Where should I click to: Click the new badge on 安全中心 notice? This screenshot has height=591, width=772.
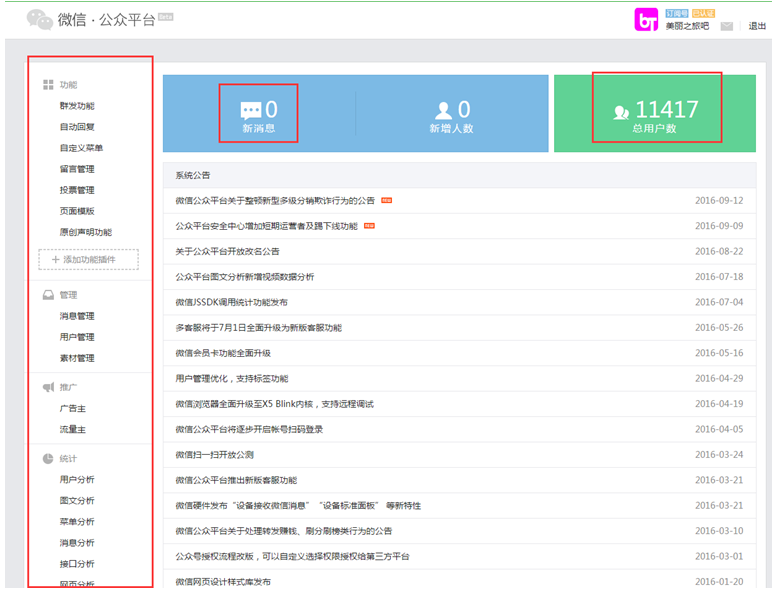pos(369,226)
